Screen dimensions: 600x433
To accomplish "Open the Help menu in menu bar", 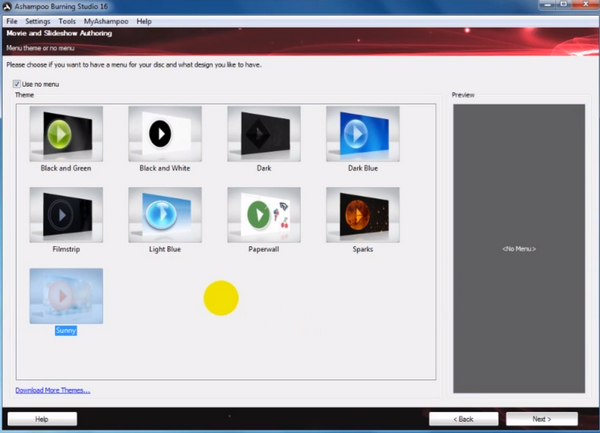I will [x=144, y=21].
